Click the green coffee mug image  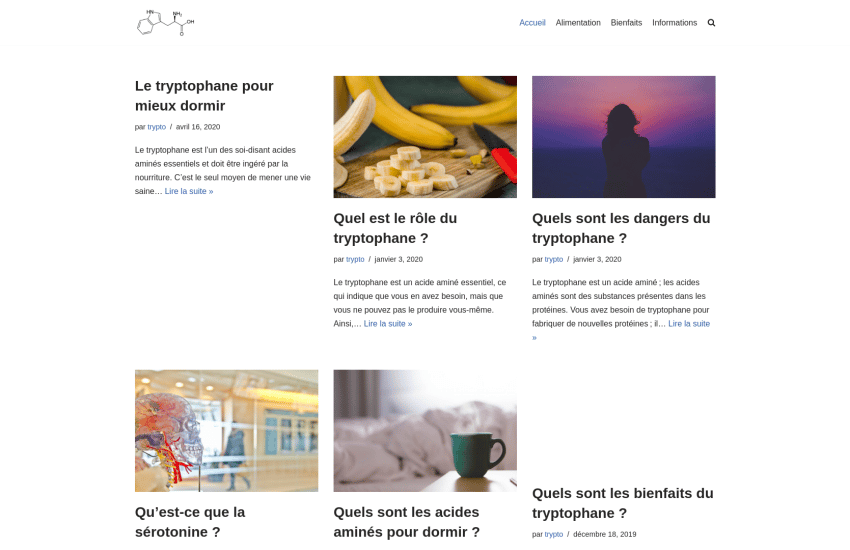pos(425,431)
